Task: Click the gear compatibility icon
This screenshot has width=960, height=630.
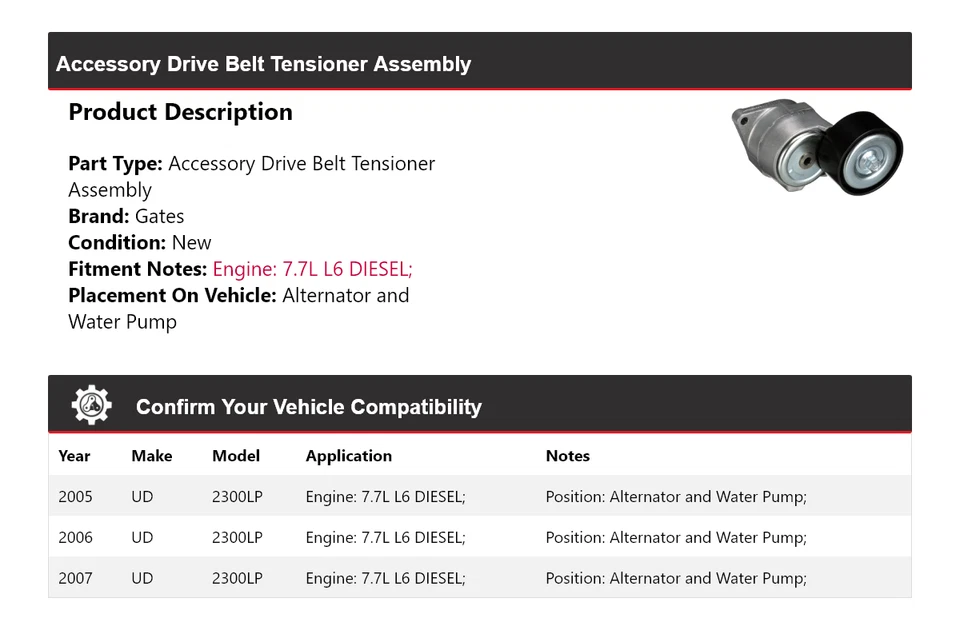Action: click(x=92, y=405)
